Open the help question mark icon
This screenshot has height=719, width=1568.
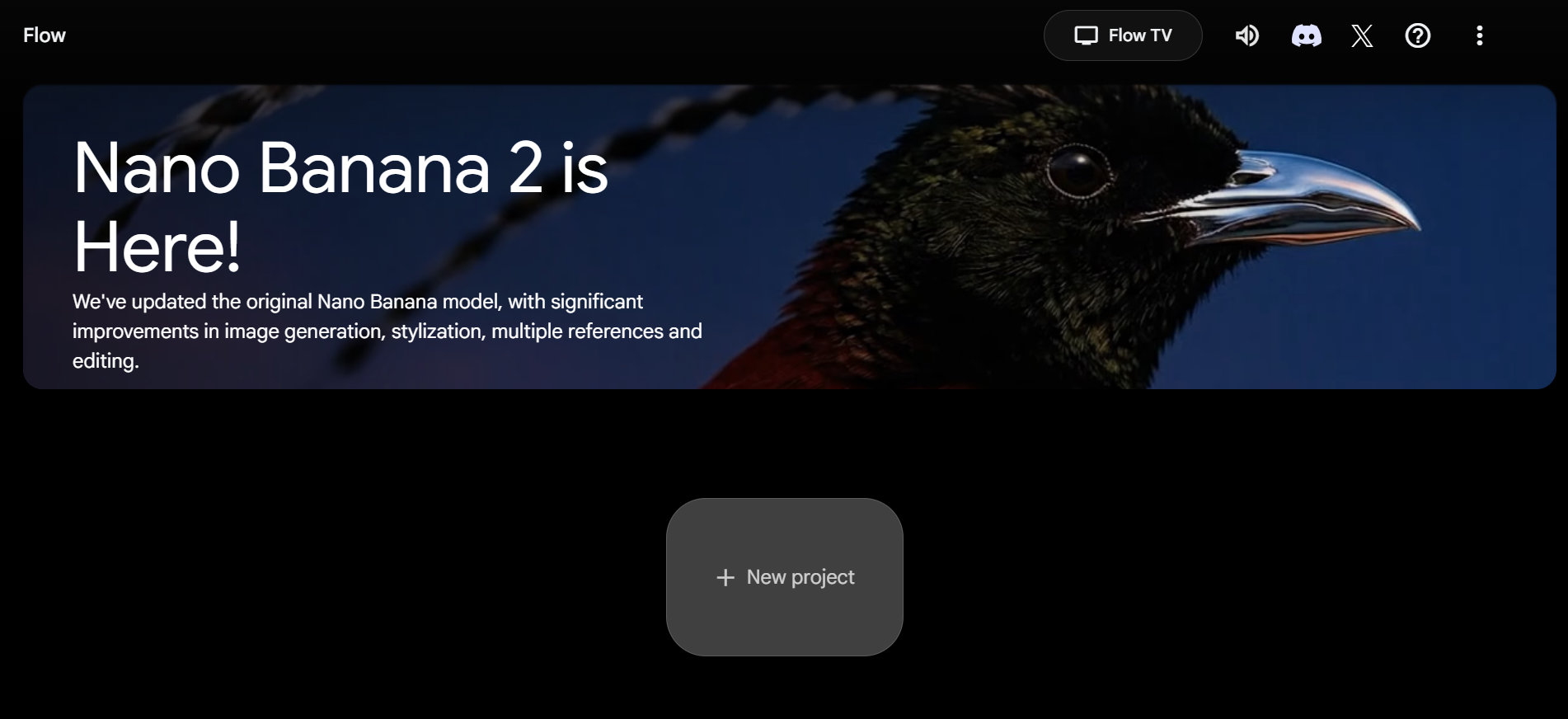(1417, 35)
